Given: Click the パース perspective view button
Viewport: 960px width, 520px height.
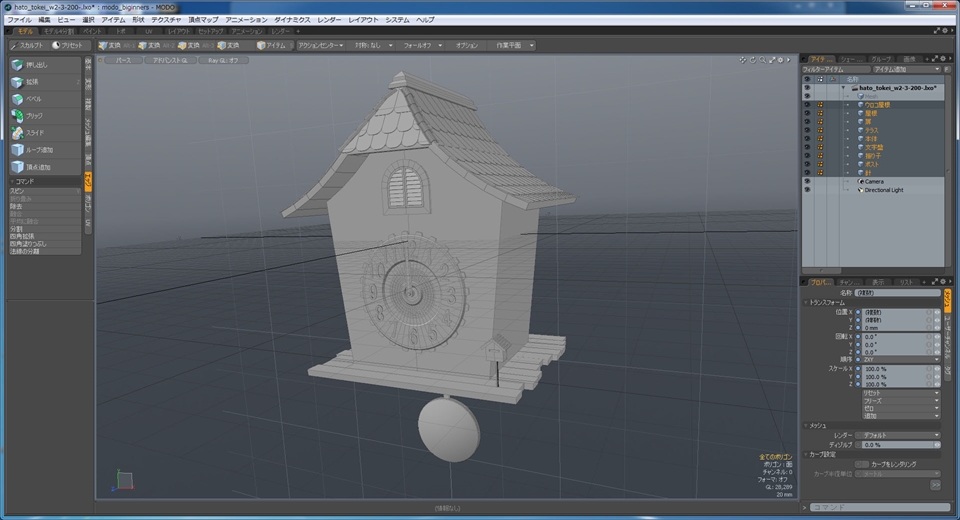Looking at the screenshot, I should pyautogui.click(x=124, y=61).
